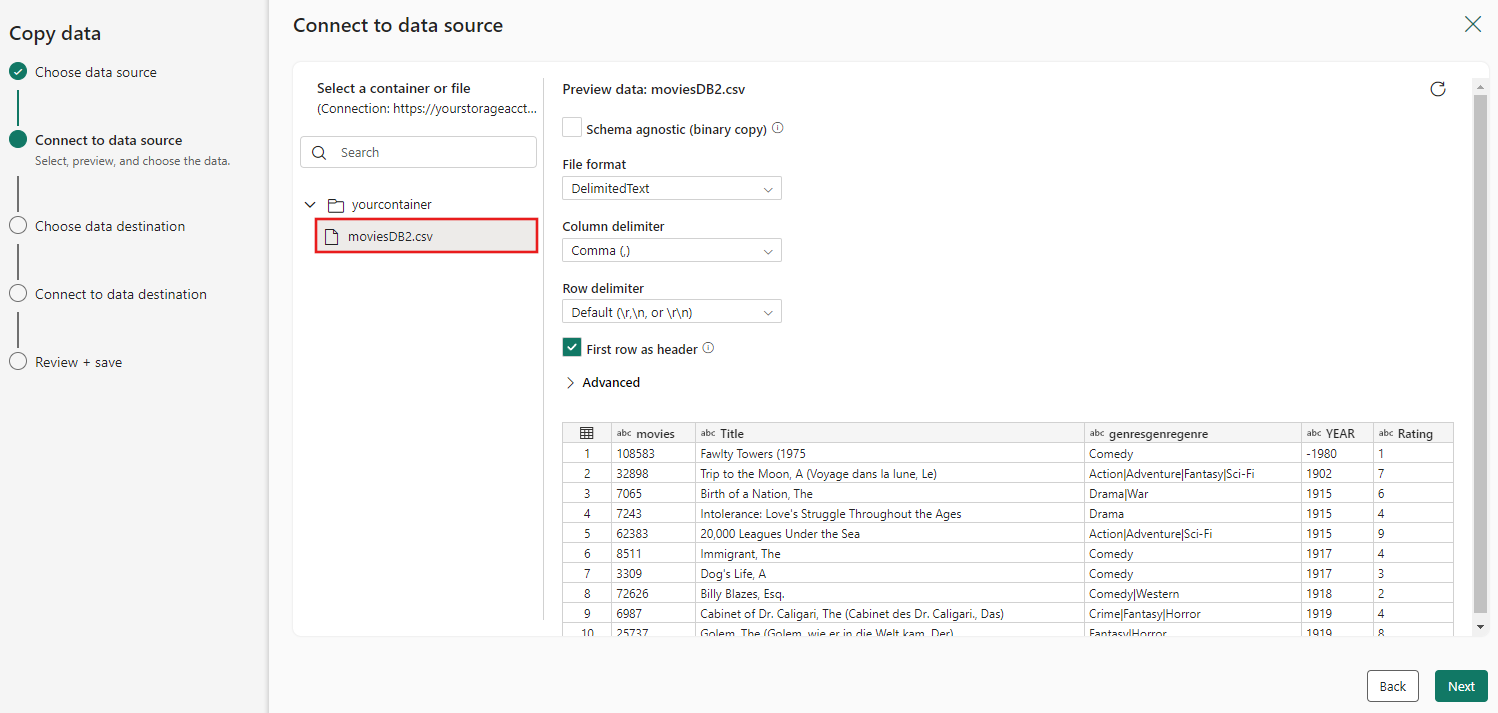Open the File format dropdown
1498x713 pixels.
pos(671,188)
